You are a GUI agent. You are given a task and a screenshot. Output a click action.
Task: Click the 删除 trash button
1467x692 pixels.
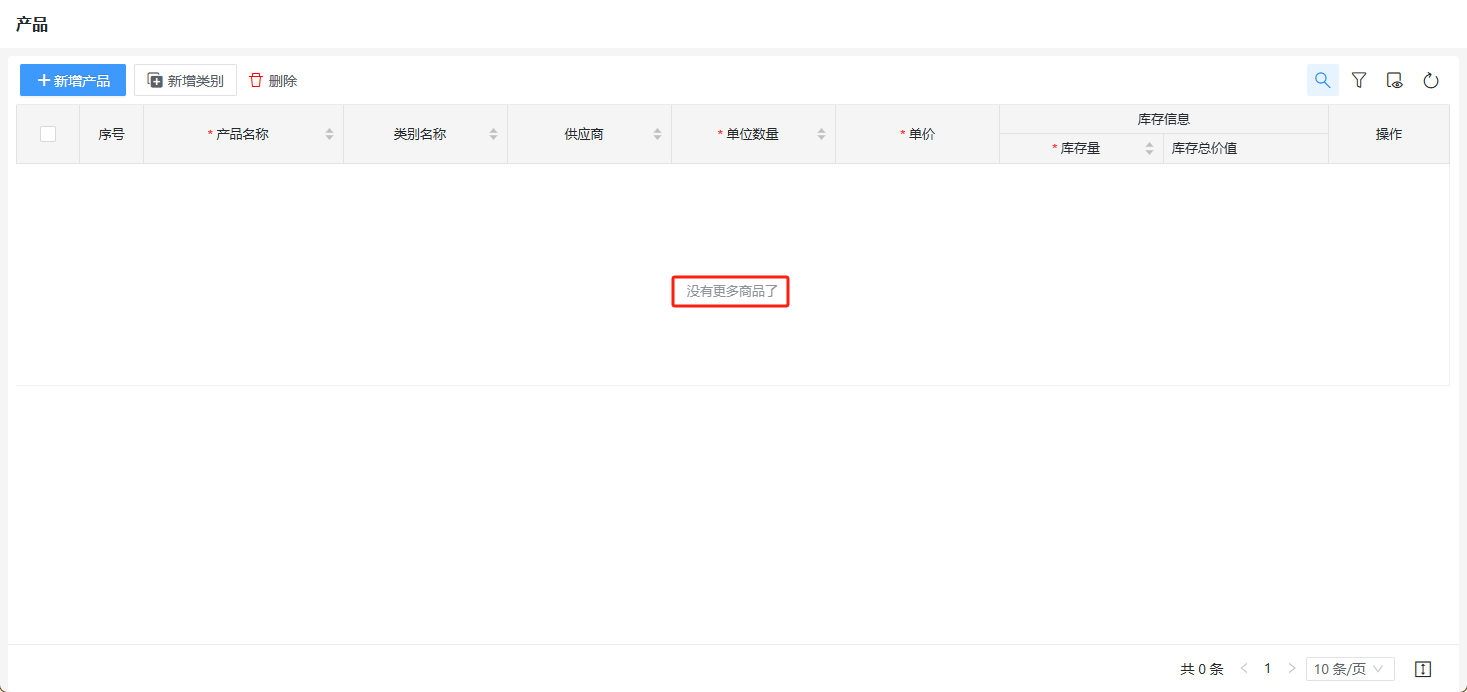click(273, 80)
